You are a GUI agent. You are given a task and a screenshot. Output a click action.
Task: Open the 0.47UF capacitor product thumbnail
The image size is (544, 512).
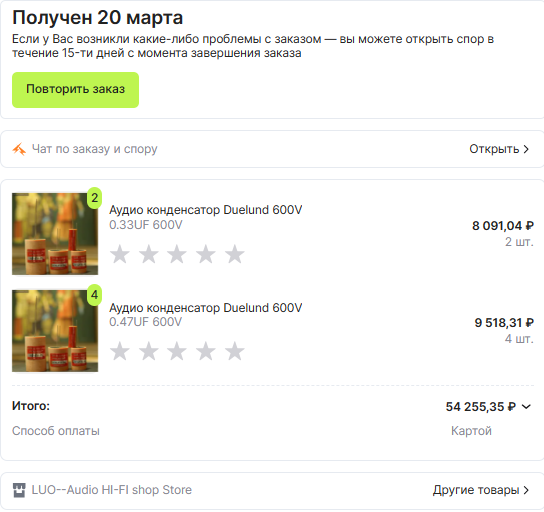pos(55,331)
